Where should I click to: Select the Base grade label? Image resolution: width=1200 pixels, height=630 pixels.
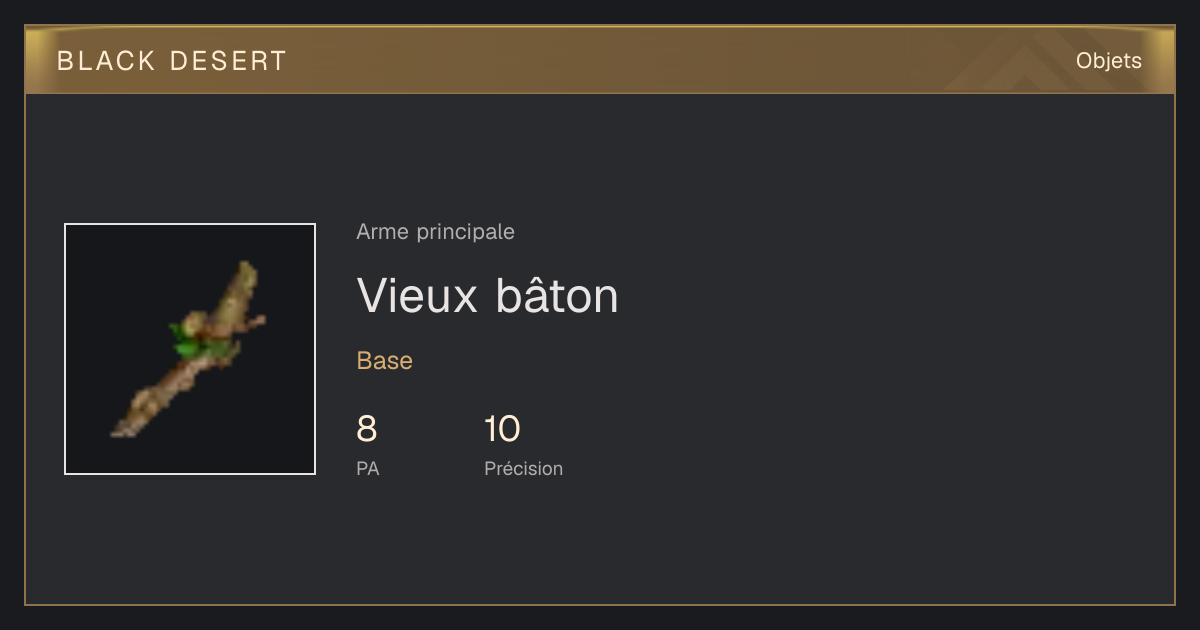point(384,361)
